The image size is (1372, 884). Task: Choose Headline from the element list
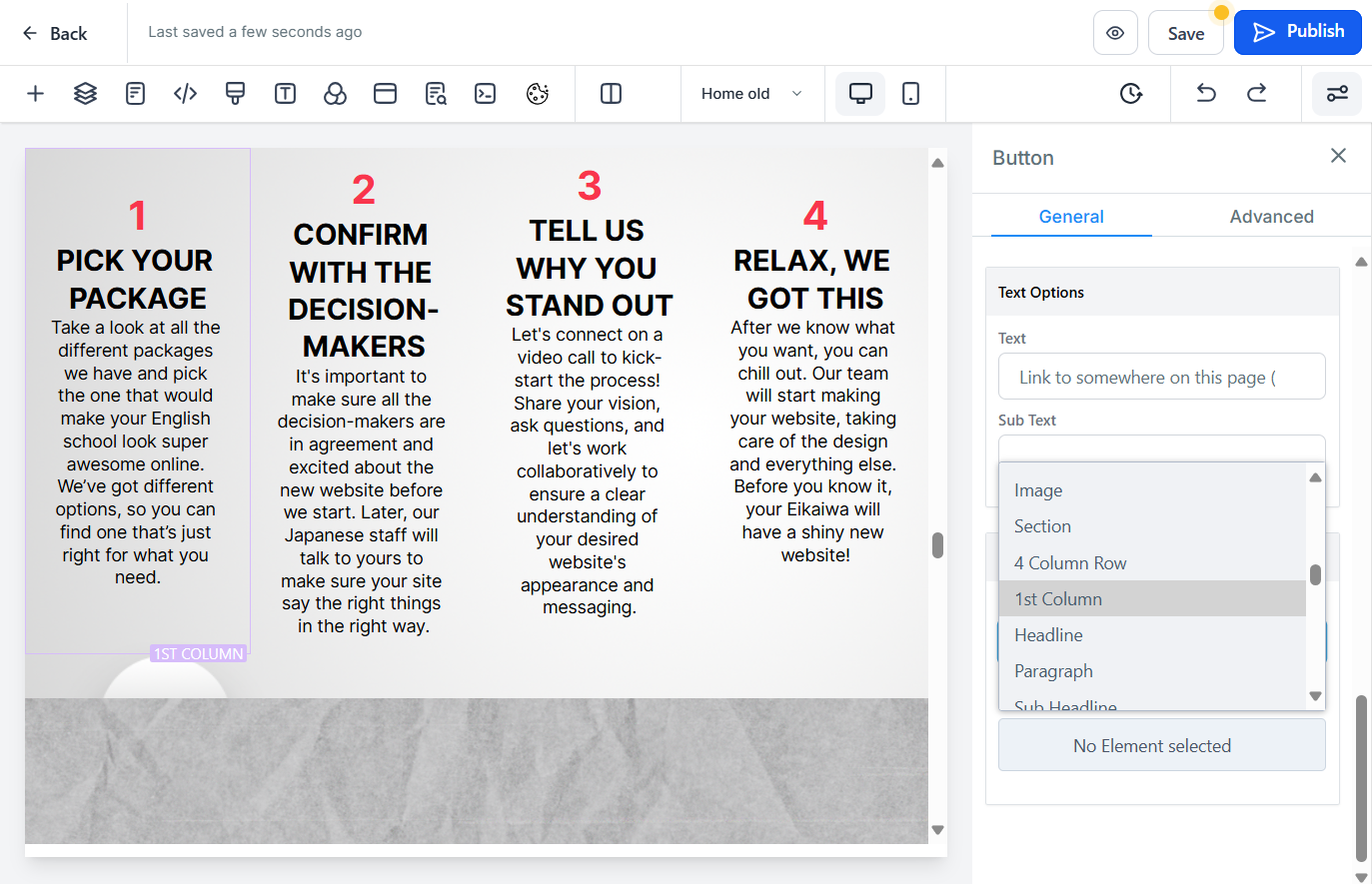[1152, 635]
